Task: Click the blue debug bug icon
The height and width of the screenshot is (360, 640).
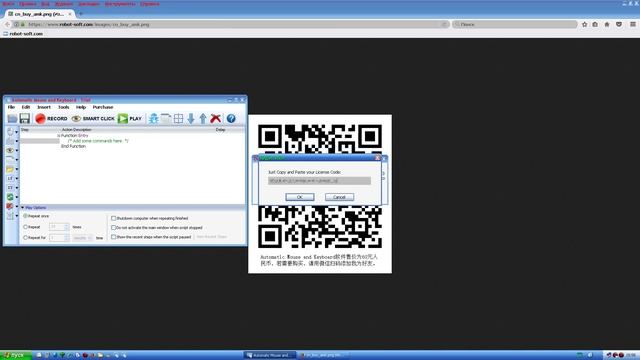Action: pyautogui.click(x=153, y=118)
